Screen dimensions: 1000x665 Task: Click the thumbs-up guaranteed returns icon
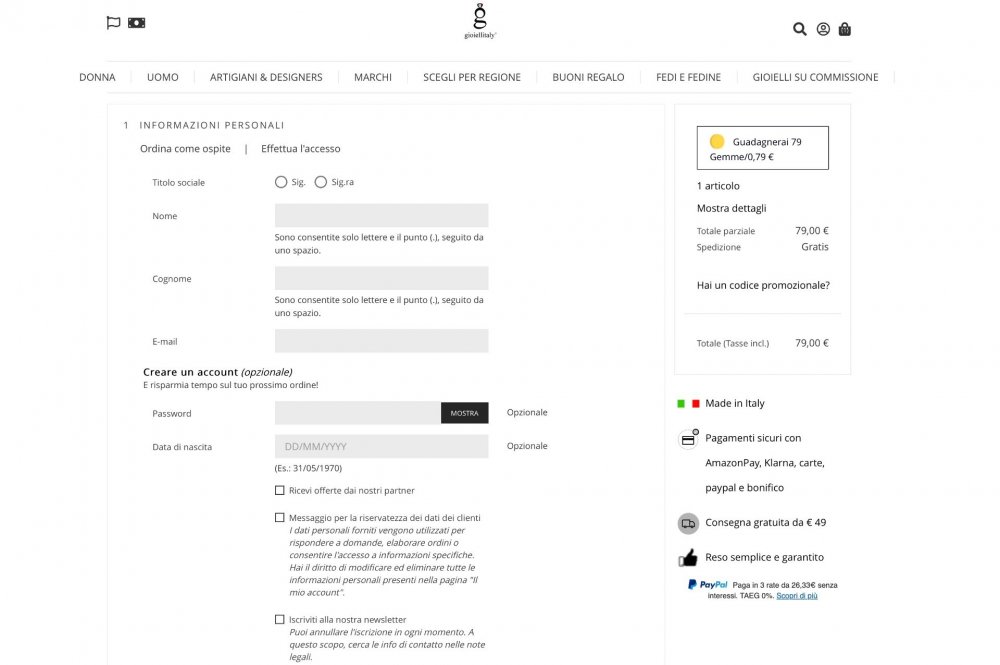coord(687,557)
